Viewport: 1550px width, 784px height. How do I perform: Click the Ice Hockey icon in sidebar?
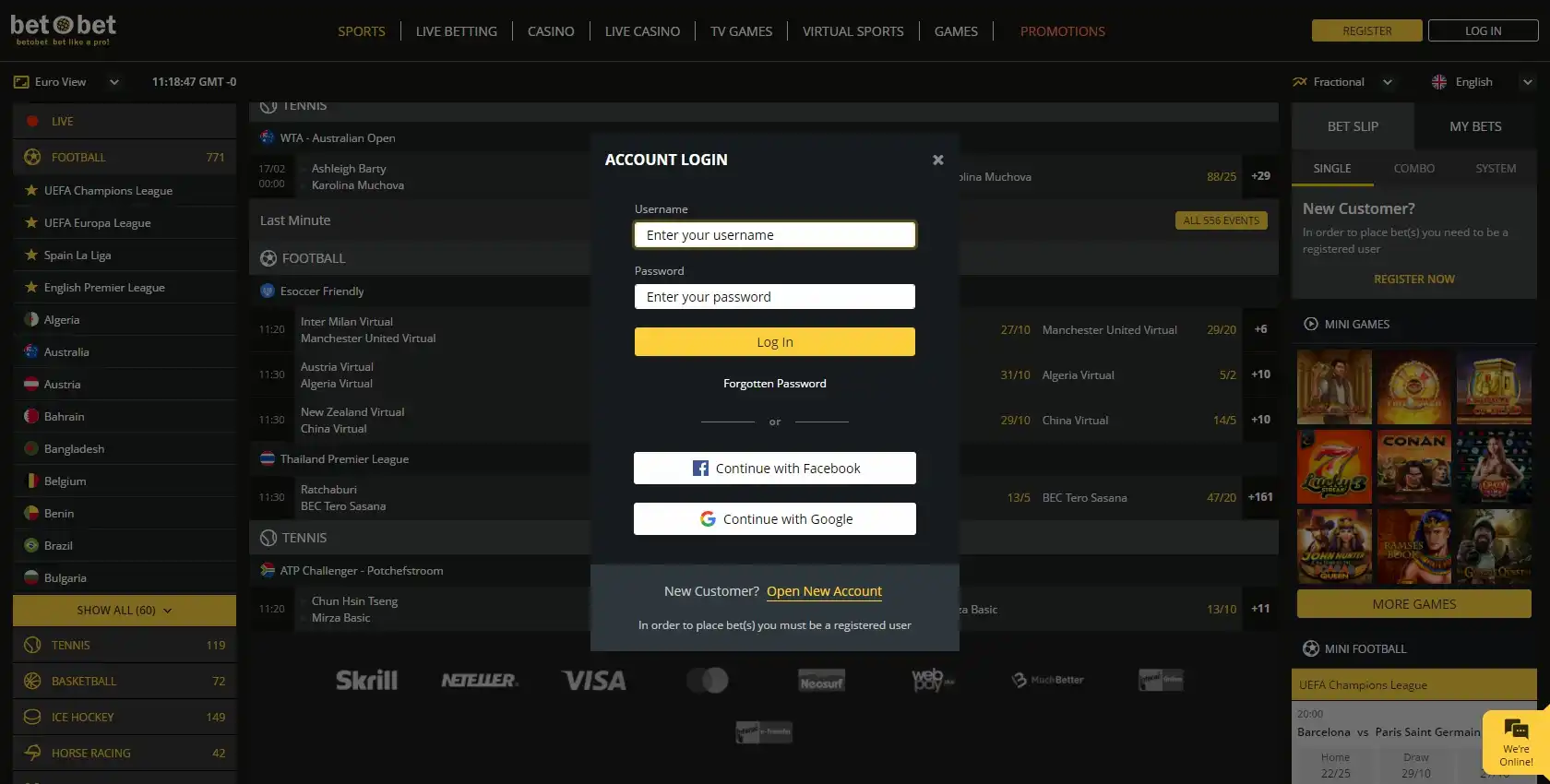(x=32, y=718)
